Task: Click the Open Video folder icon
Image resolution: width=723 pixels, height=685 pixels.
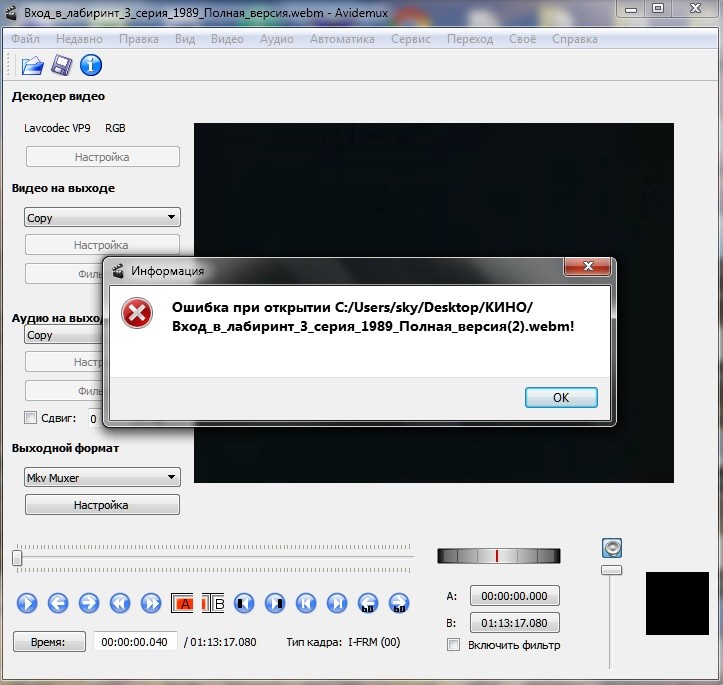Action: click(32, 66)
